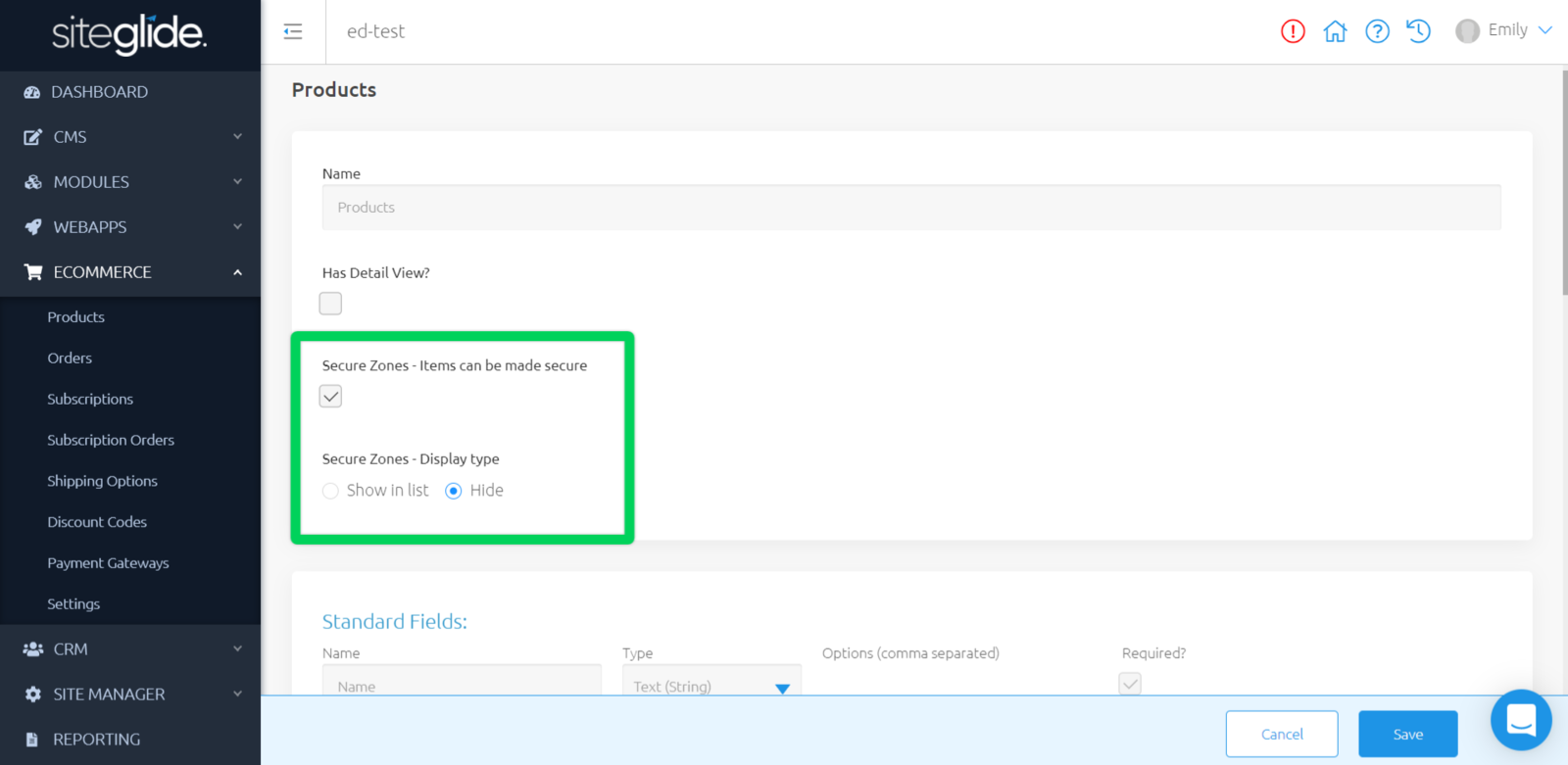Image resolution: width=1568 pixels, height=765 pixels.
Task: Go to Discount Codes in sidebar
Action: (97, 522)
